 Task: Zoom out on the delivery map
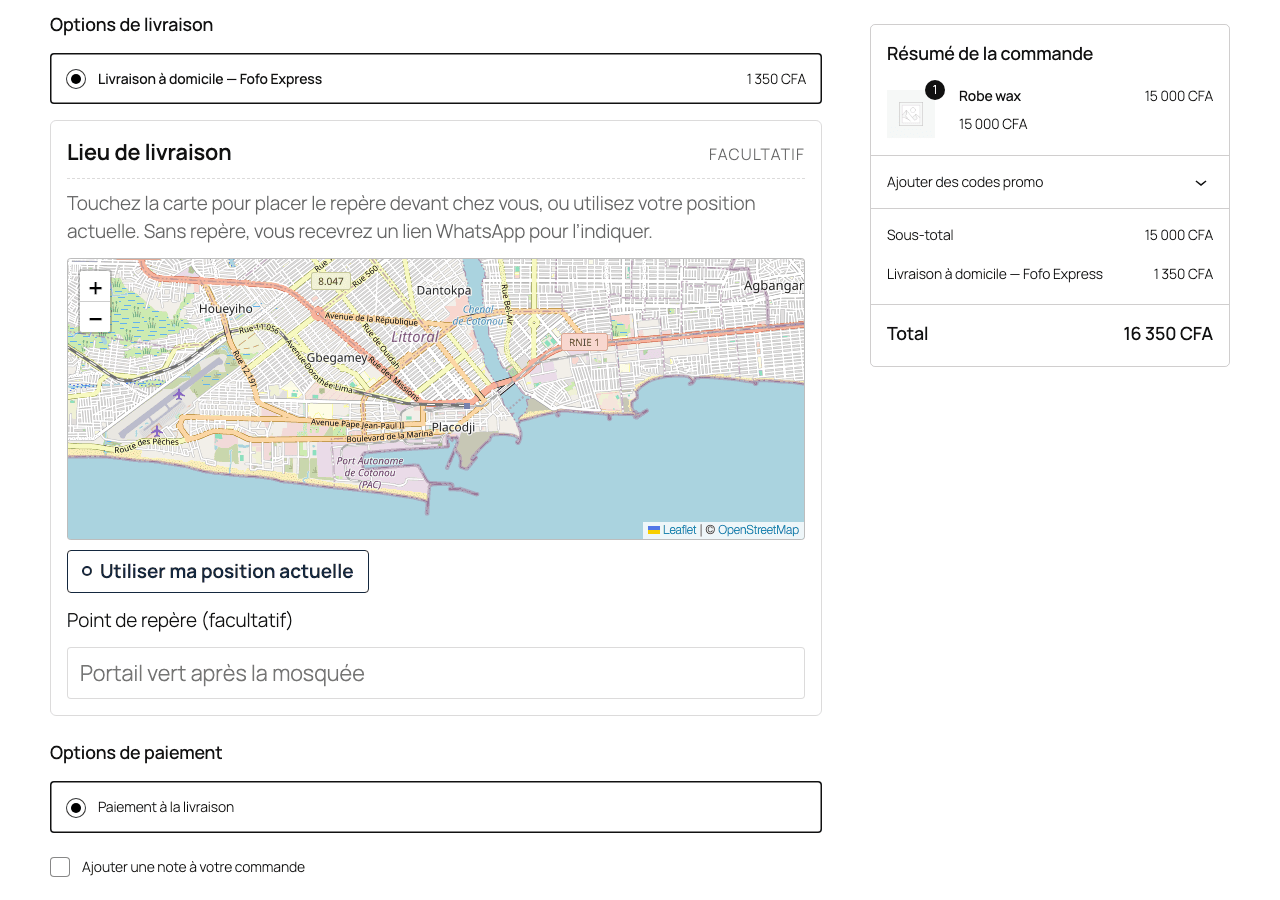pyautogui.click(x=95, y=318)
